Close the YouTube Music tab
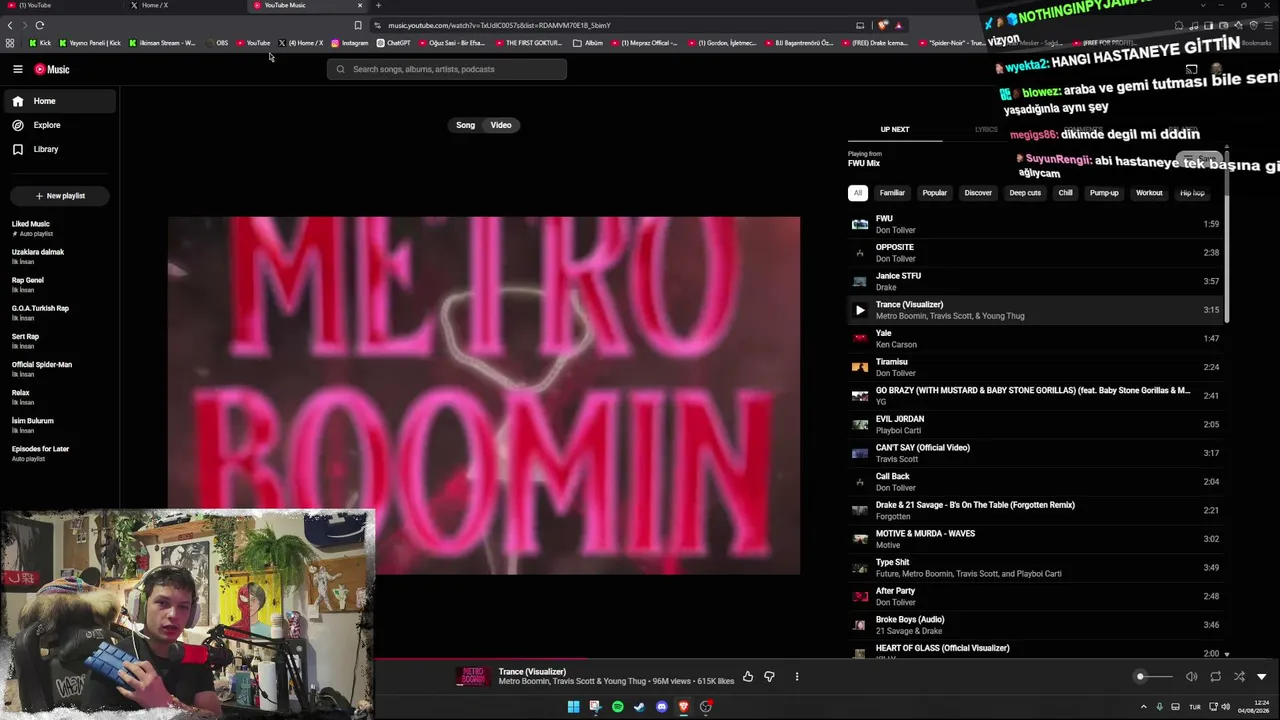The width and height of the screenshot is (1280, 720). click(x=360, y=5)
